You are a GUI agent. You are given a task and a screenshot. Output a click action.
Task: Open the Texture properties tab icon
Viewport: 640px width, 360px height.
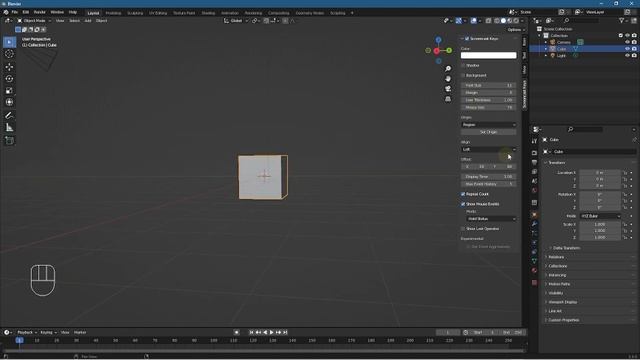(534, 282)
